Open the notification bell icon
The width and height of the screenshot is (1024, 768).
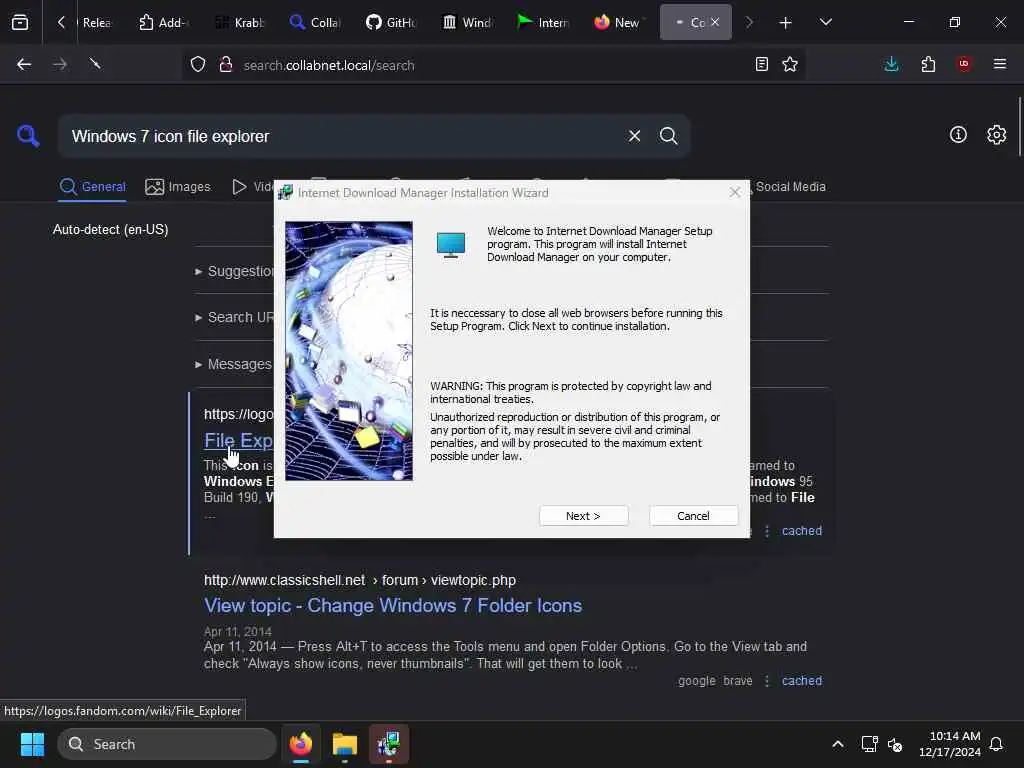[x=996, y=744]
